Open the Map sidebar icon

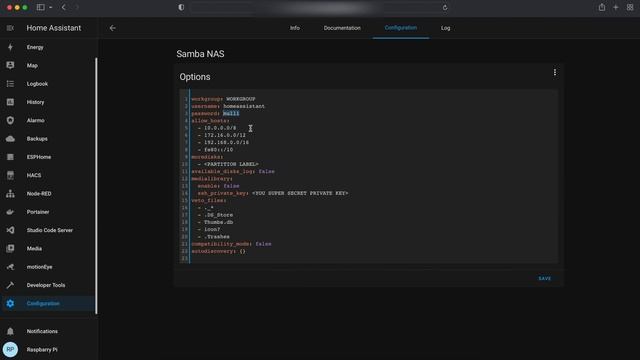coord(10,65)
